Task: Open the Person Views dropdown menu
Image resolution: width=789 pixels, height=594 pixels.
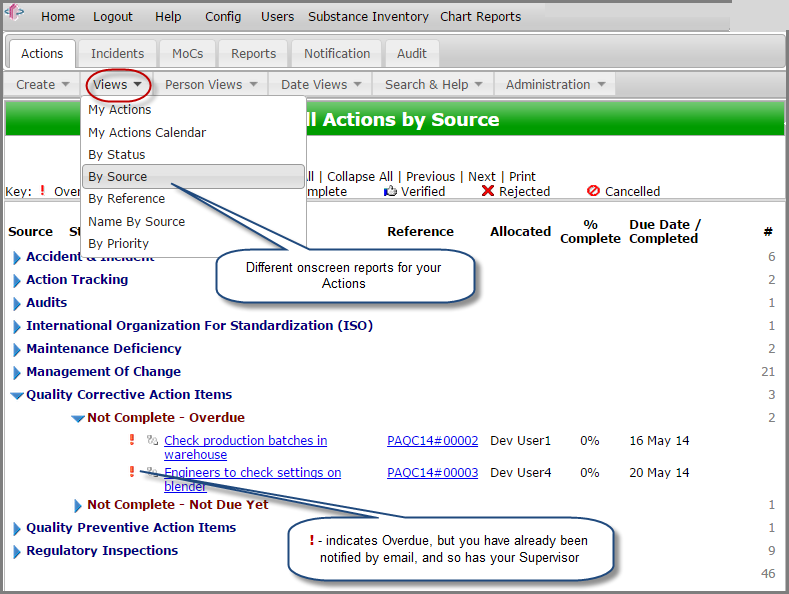Action: (211, 85)
